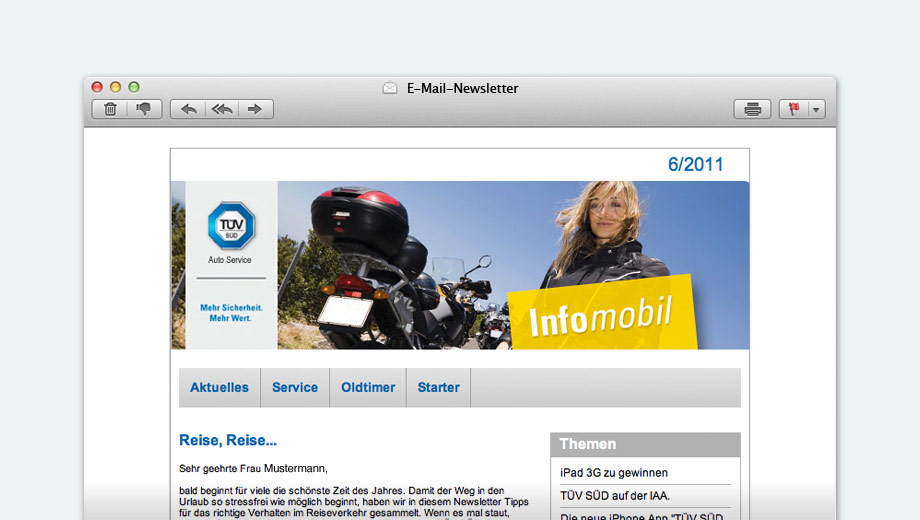Forward the email with the right arrow

pos(255,109)
